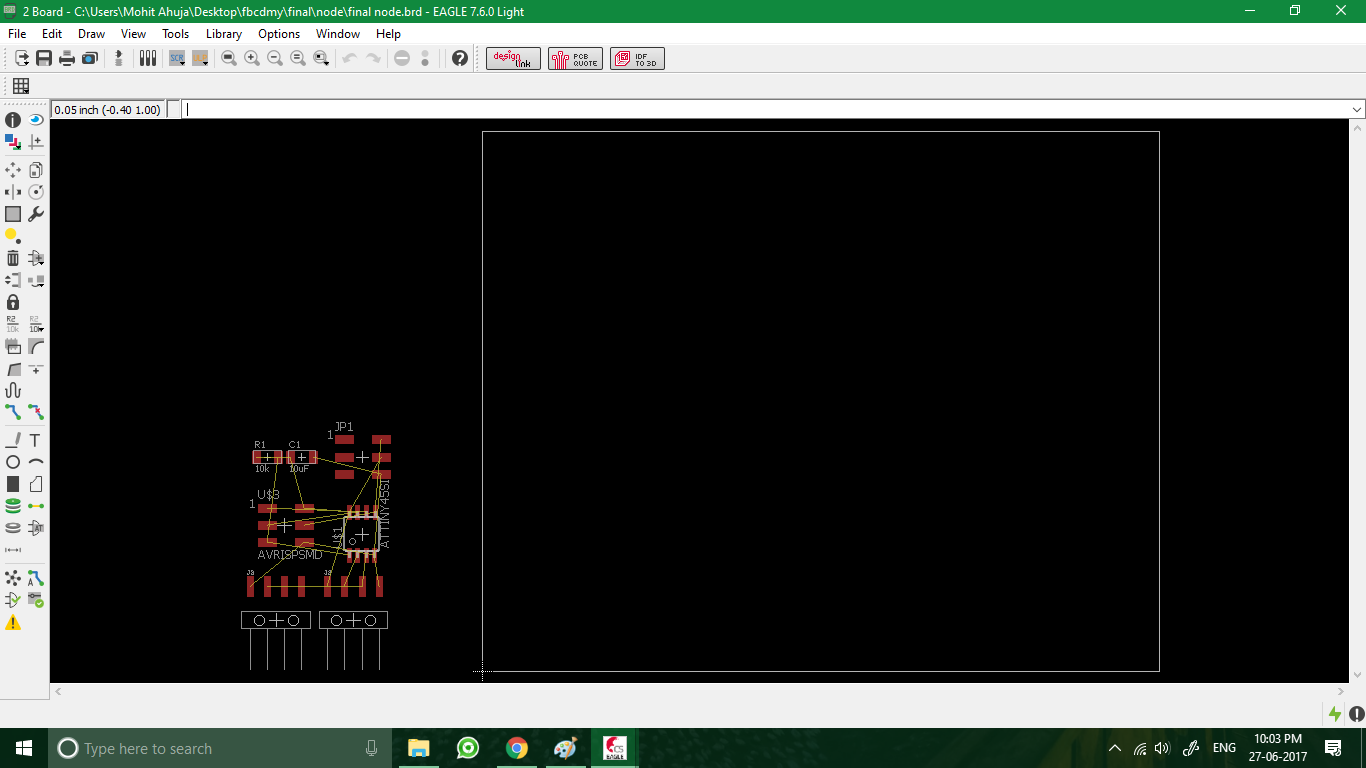This screenshot has height=768, width=1366.
Task: Switch to the schematic editor
Action: tap(119, 59)
